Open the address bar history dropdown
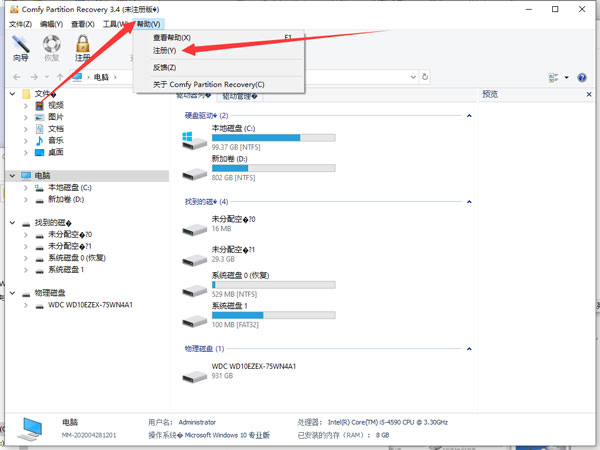This screenshot has width=600, height=450. point(413,77)
